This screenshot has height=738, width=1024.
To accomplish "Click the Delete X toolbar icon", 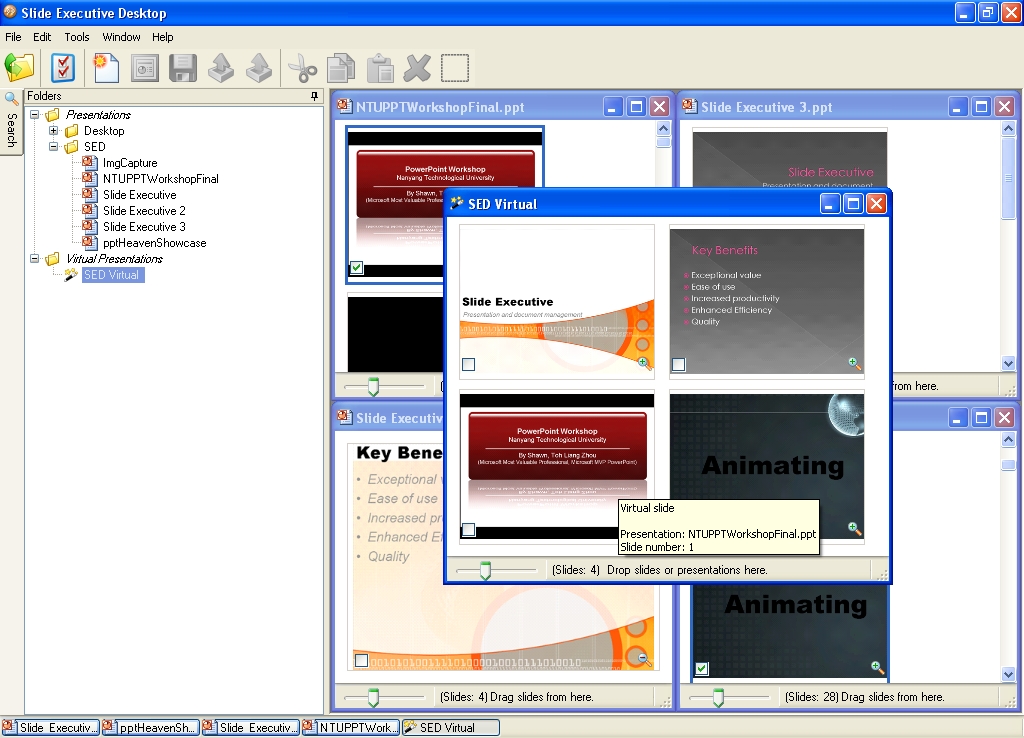I will click(417, 68).
